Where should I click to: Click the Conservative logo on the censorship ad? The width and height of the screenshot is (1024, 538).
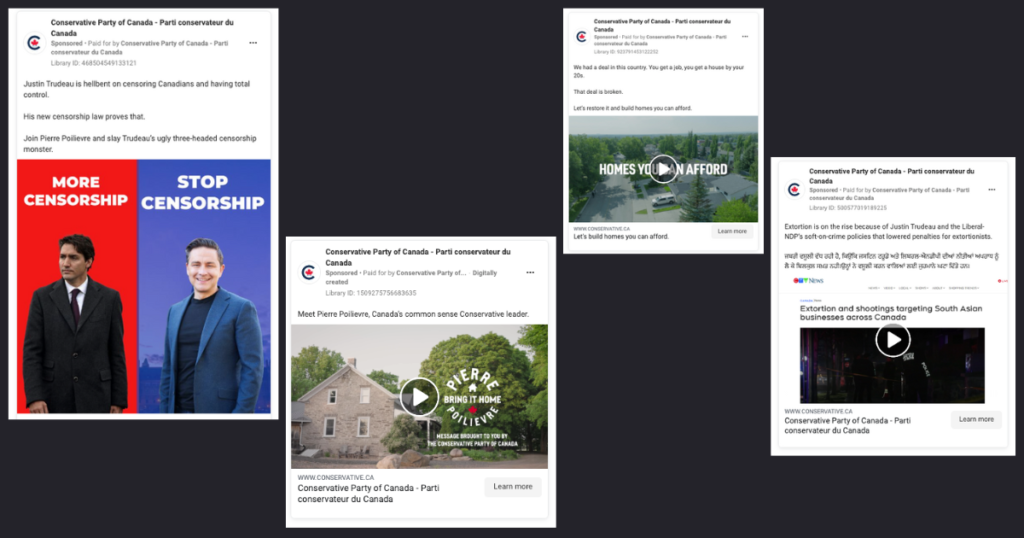pyautogui.click(x=34, y=43)
